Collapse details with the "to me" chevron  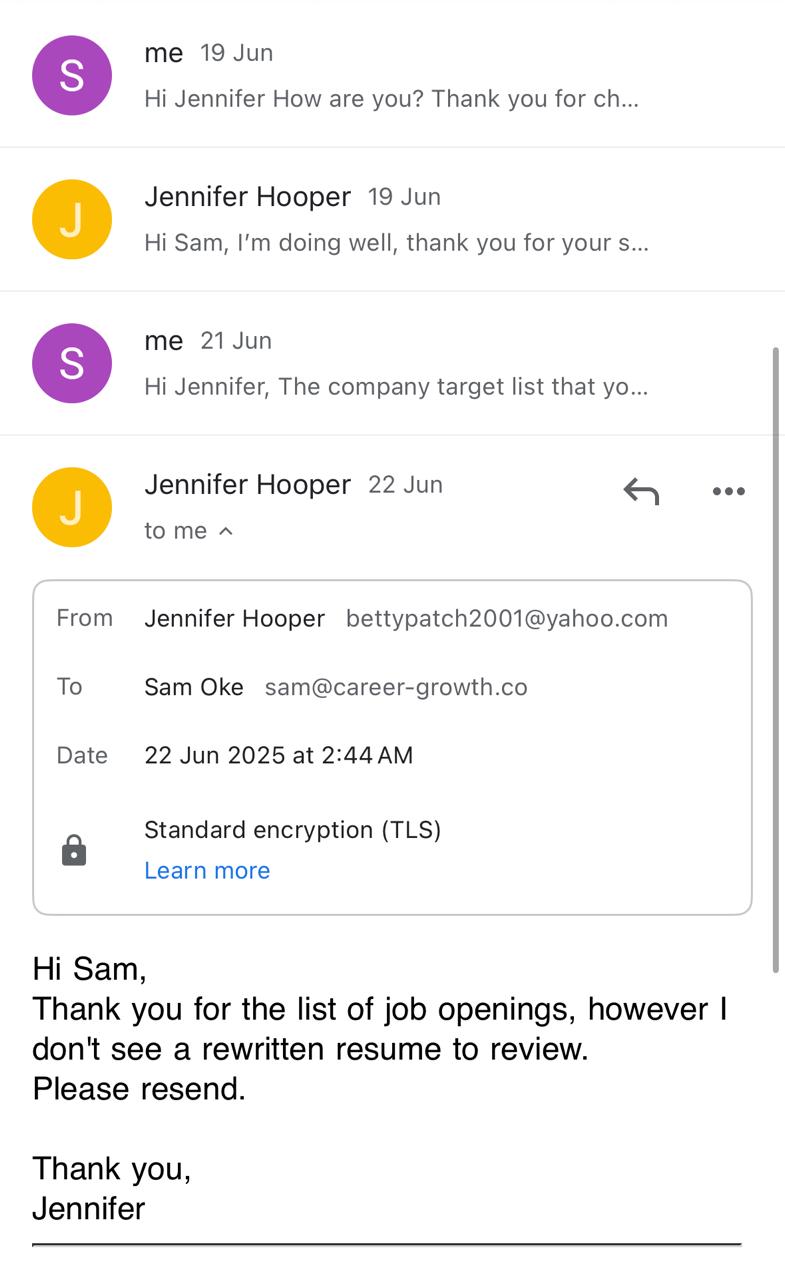click(226, 531)
